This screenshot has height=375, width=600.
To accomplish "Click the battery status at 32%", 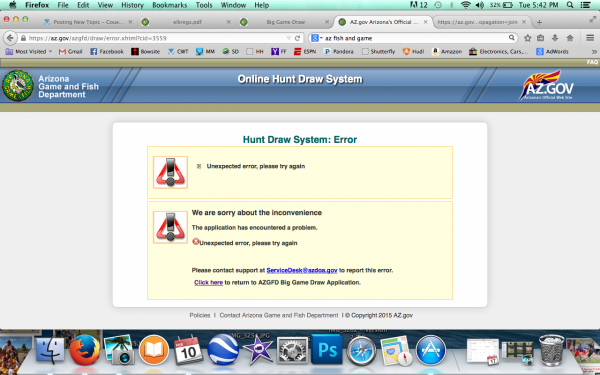I will [x=501, y=5].
